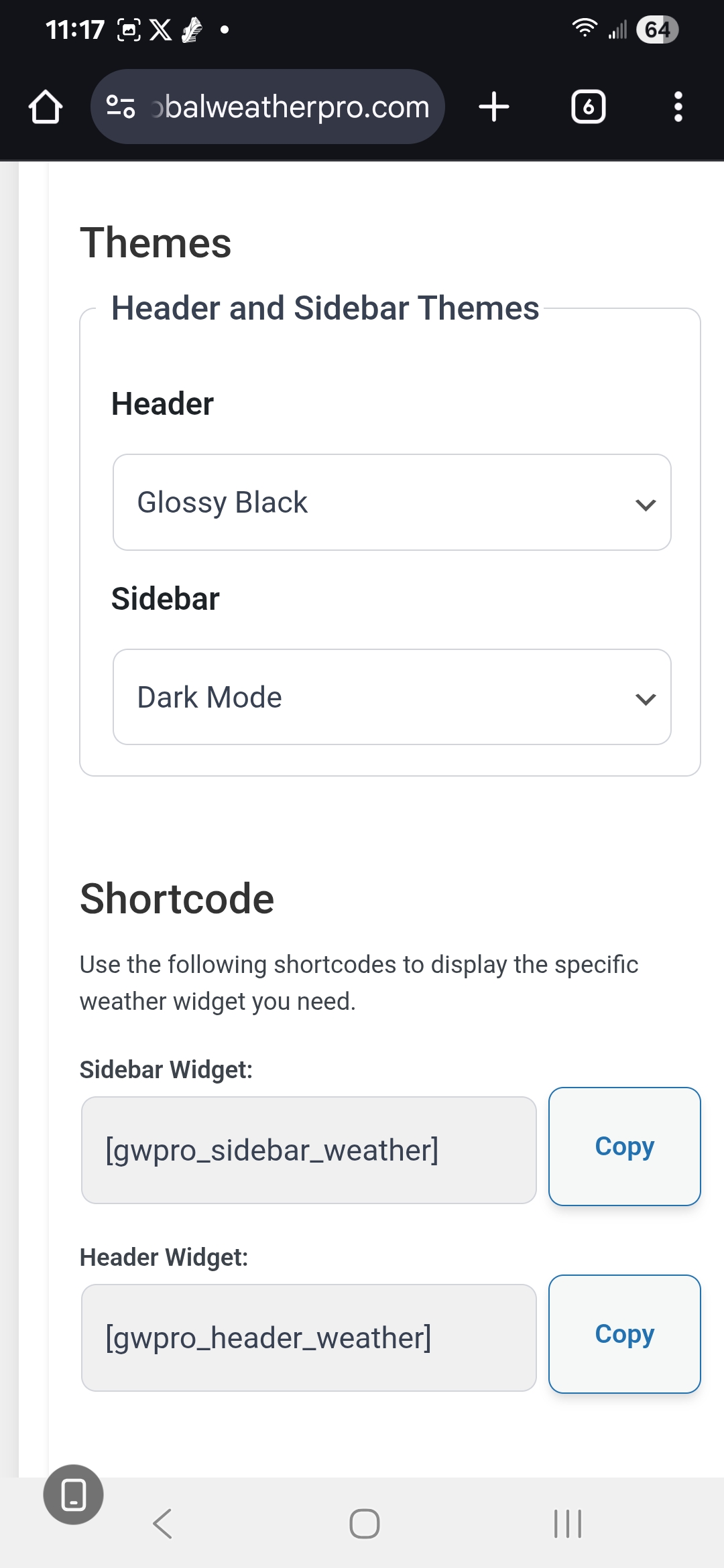The width and height of the screenshot is (724, 1568).
Task: Click chevron arrow of Glossy Black dropdown
Action: (x=645, y=505)
